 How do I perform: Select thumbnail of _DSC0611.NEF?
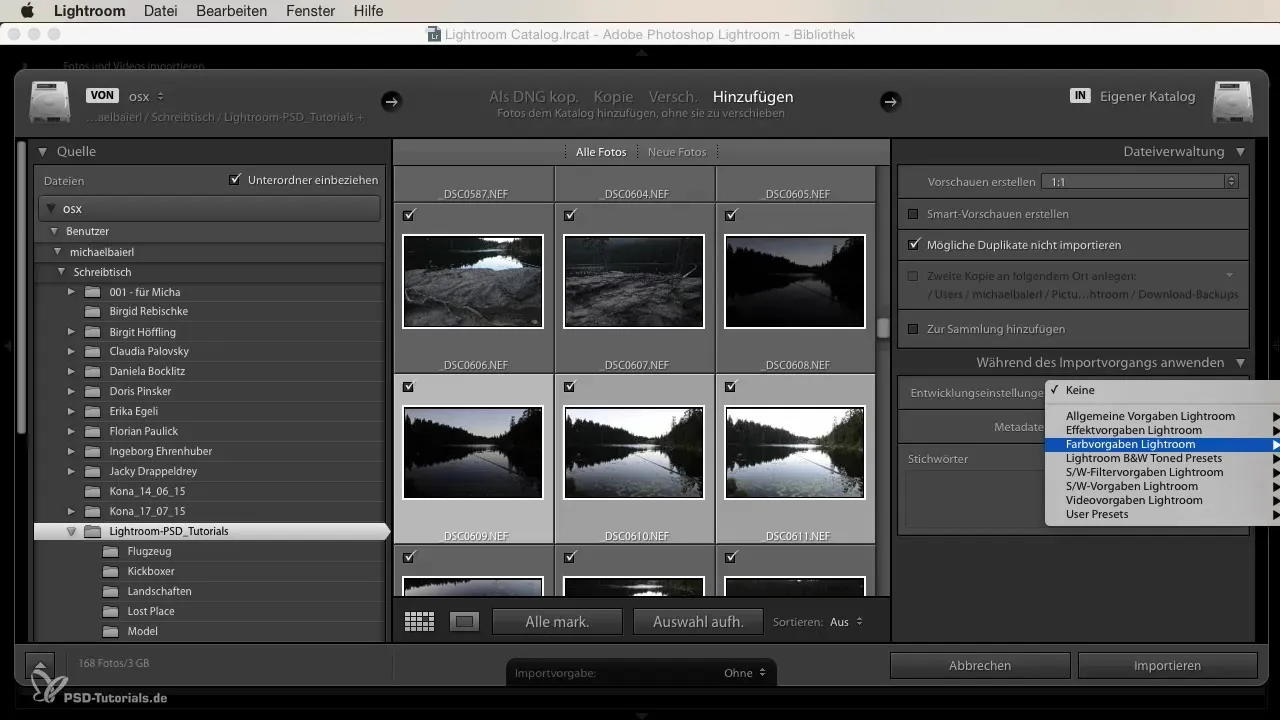(x=794, y=453)
